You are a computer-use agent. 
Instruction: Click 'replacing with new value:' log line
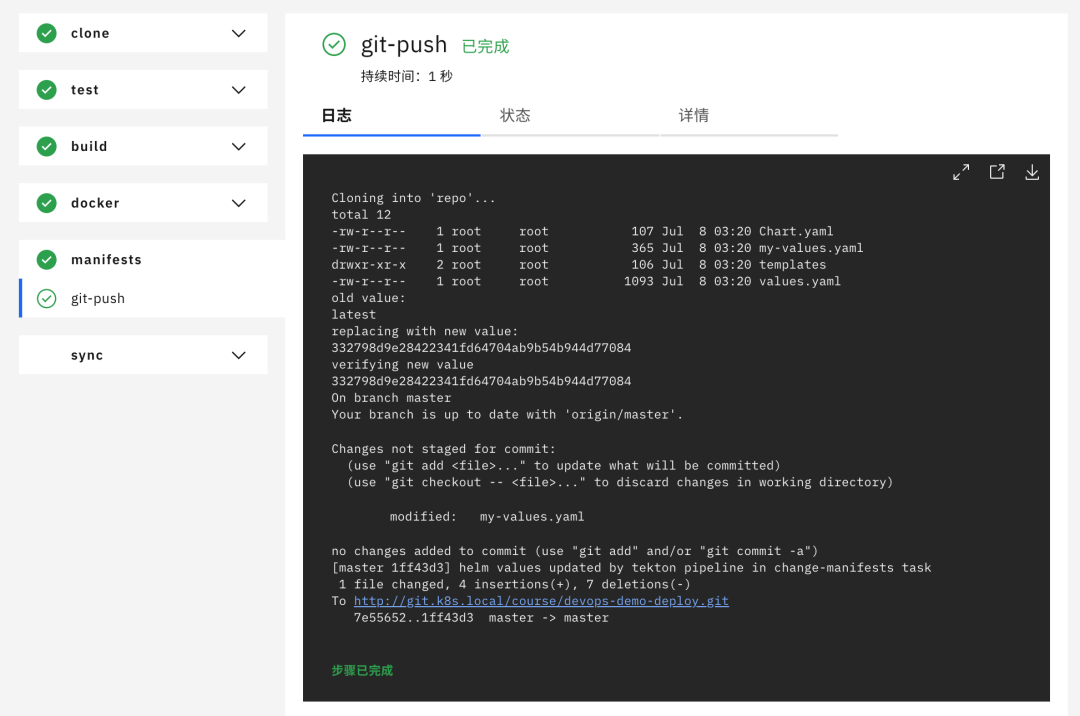tap(424, 331)
